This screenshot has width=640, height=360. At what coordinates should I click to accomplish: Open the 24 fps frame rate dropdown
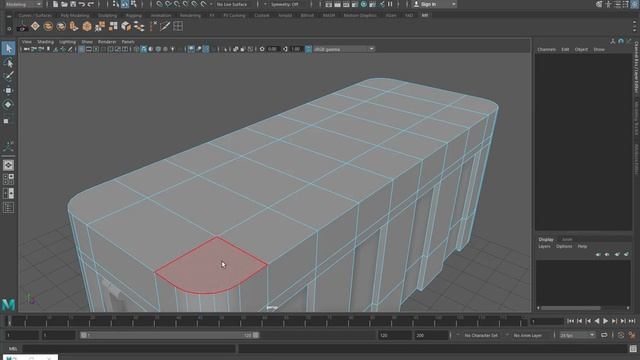[577, 335]
